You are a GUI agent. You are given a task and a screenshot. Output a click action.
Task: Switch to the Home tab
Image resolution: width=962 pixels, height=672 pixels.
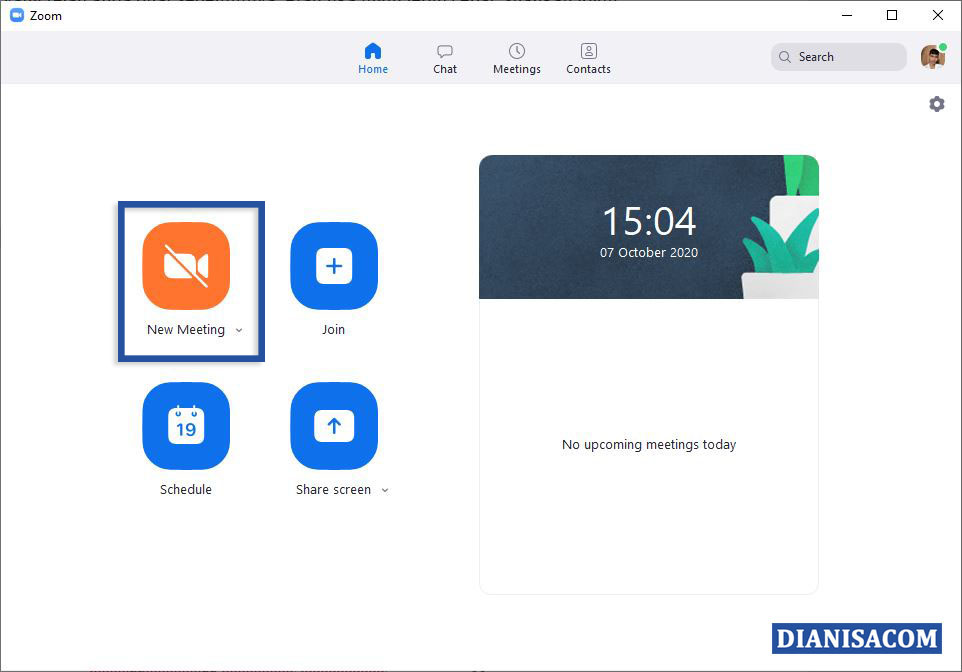(373, 58)
